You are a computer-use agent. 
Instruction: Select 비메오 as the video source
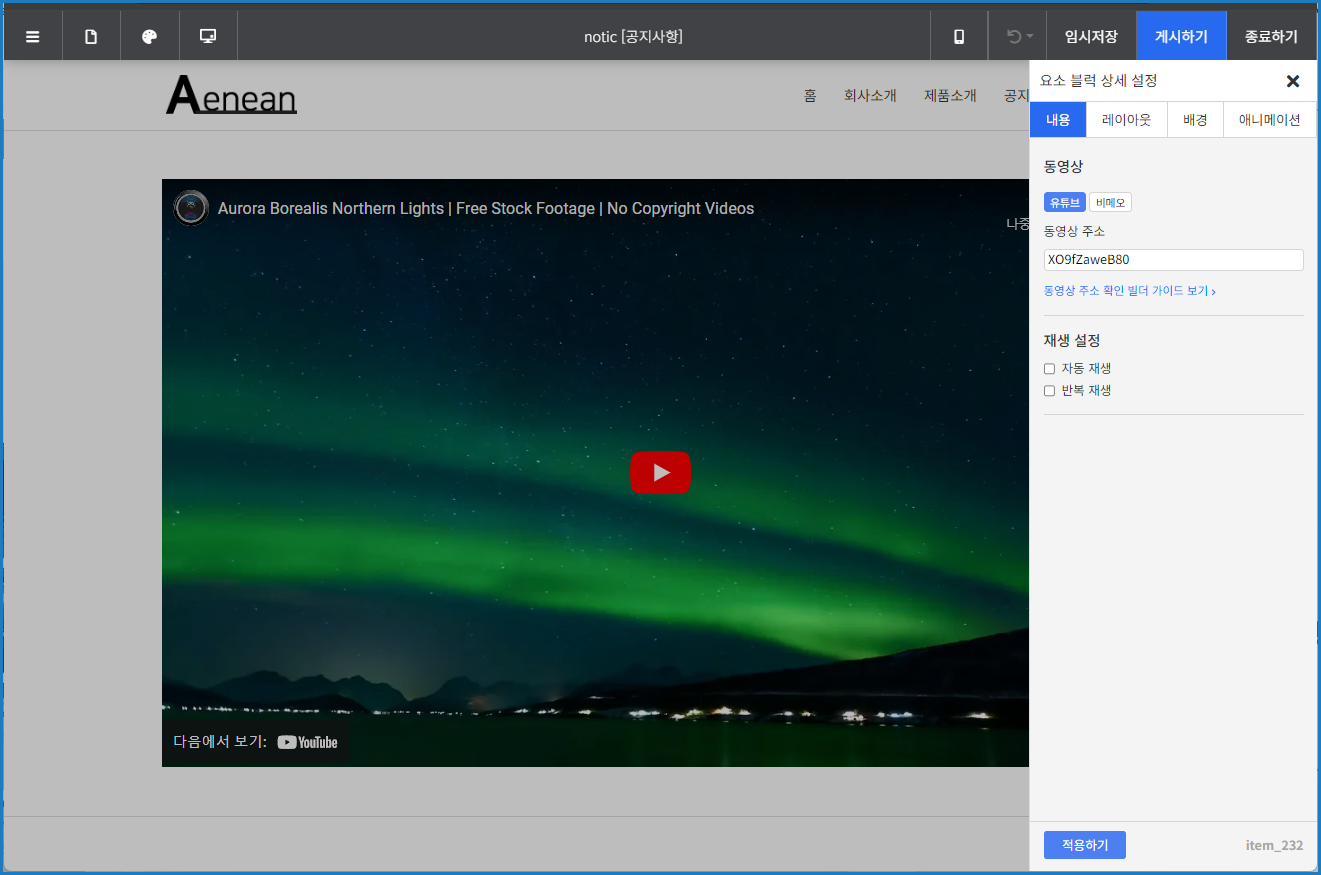click(1110, 203)
